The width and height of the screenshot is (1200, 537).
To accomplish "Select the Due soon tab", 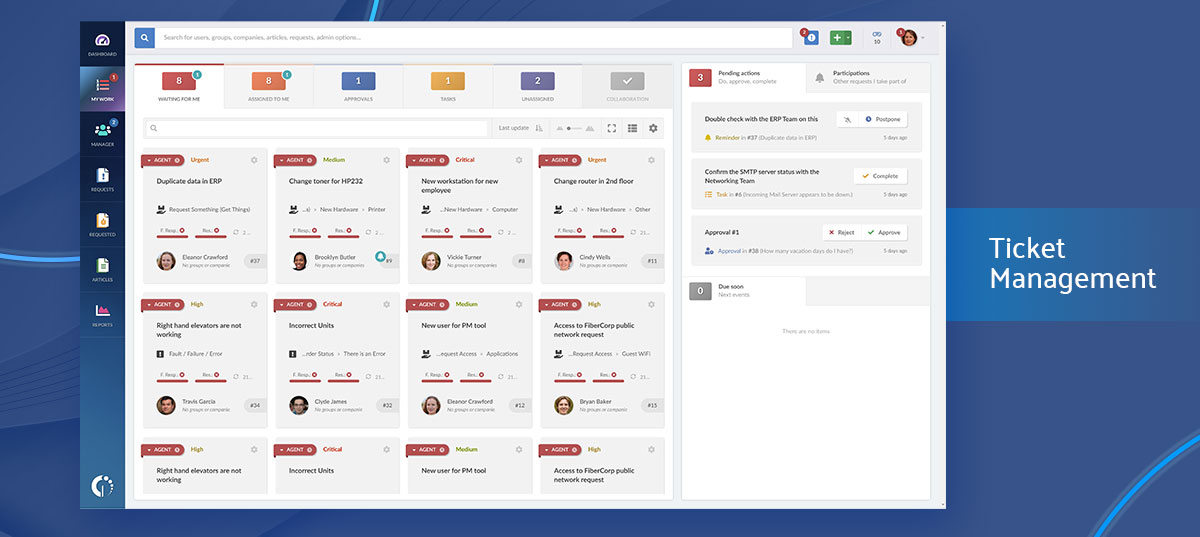I will 743,291.
